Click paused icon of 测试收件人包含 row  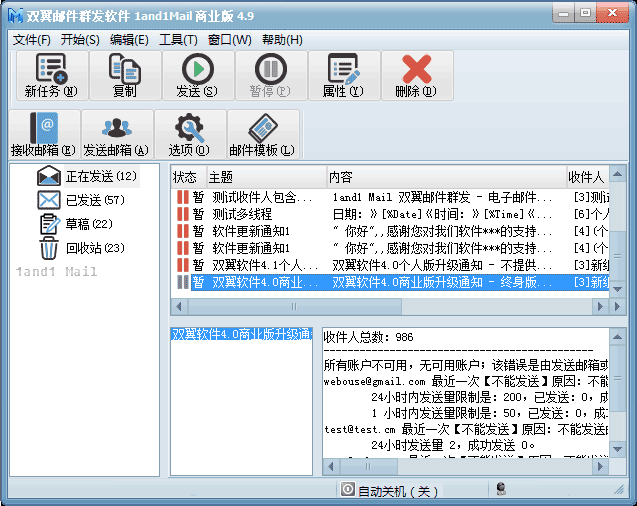pos(183,197)
